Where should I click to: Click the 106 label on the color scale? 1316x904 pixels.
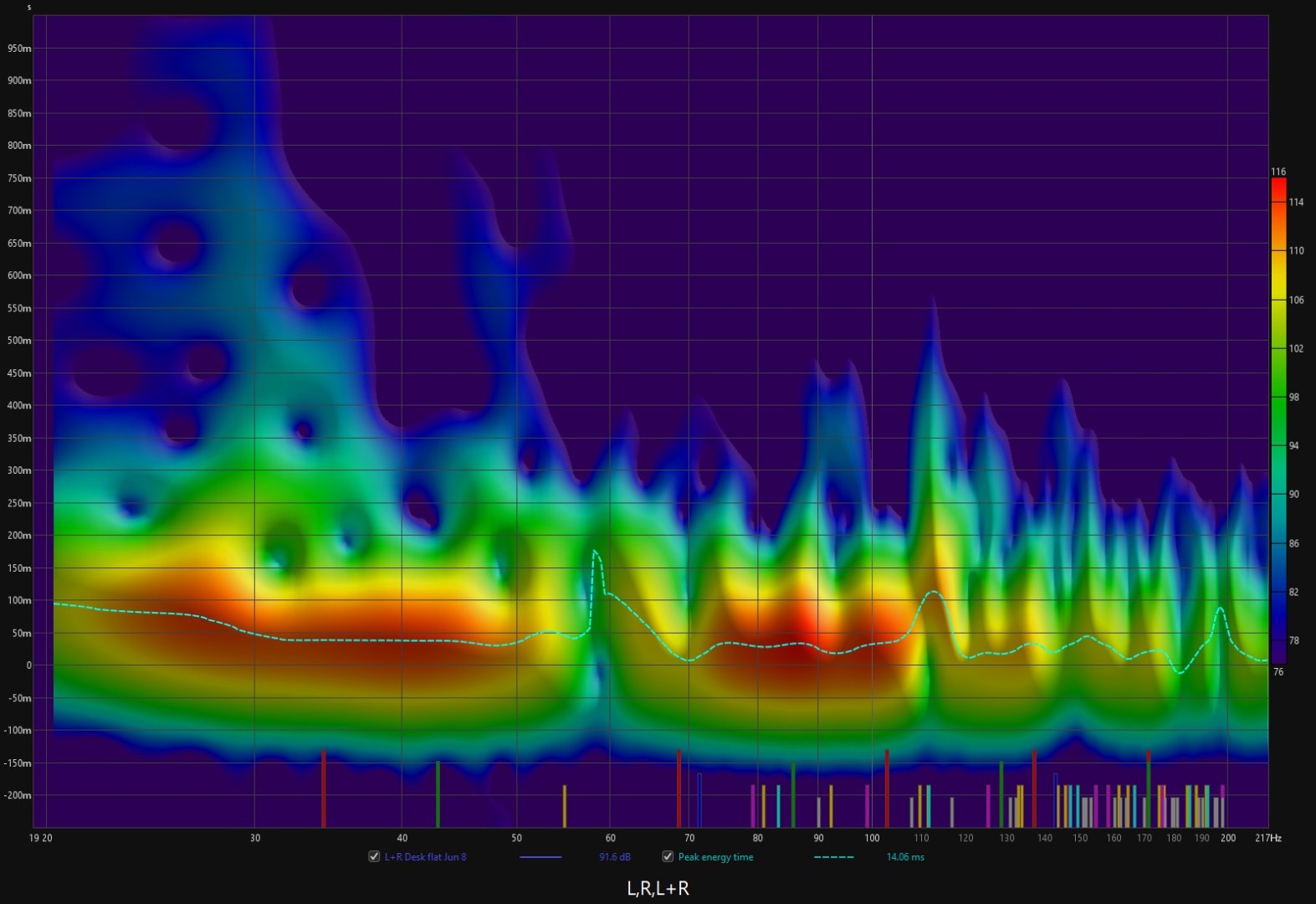tap(1296, 300)
